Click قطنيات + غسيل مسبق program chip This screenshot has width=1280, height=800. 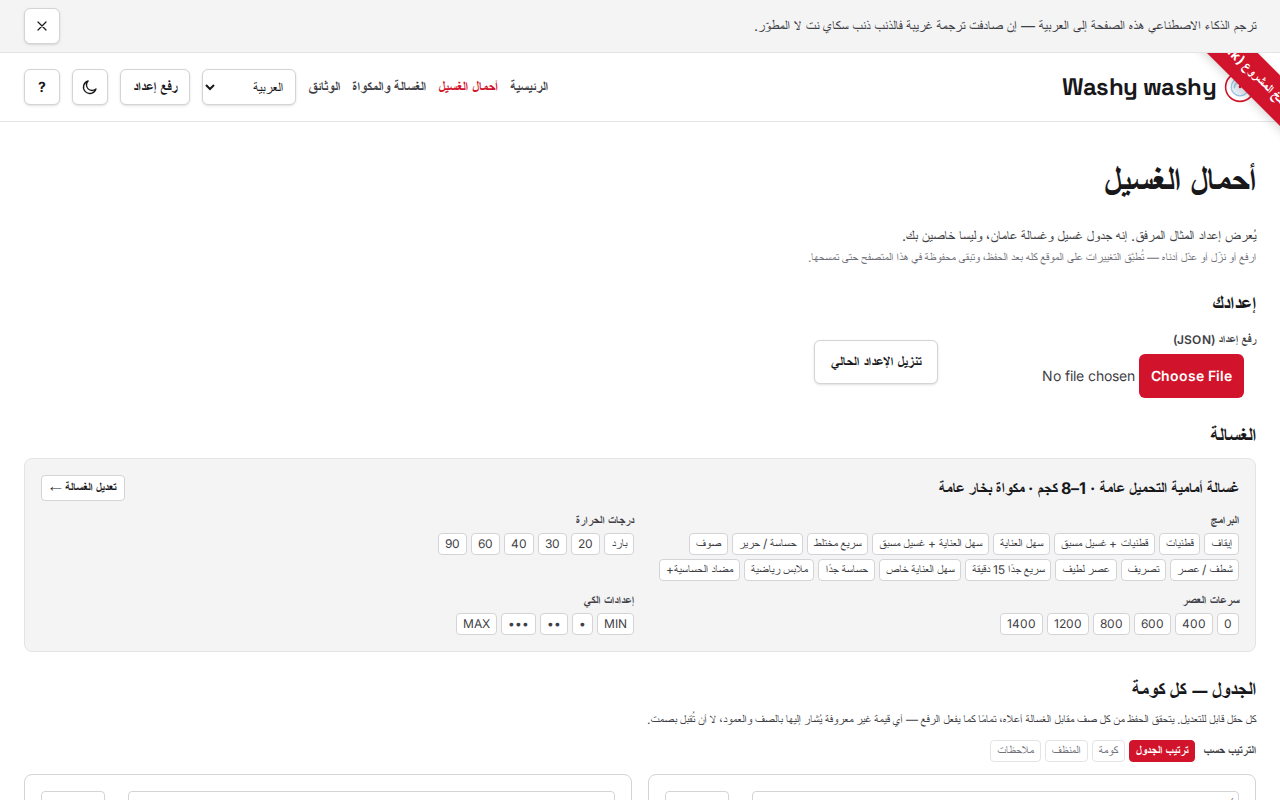[1104, 544]
